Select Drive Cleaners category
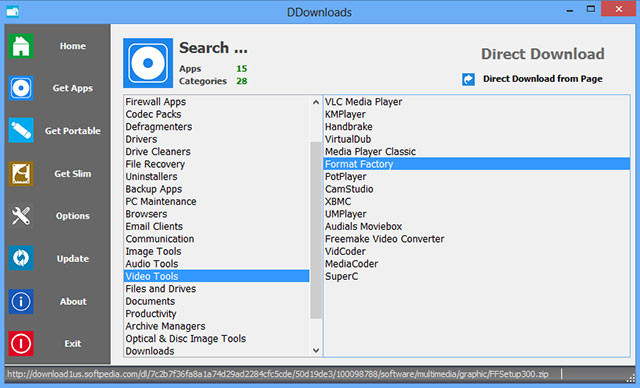The image size is (640, 388). 217,151
